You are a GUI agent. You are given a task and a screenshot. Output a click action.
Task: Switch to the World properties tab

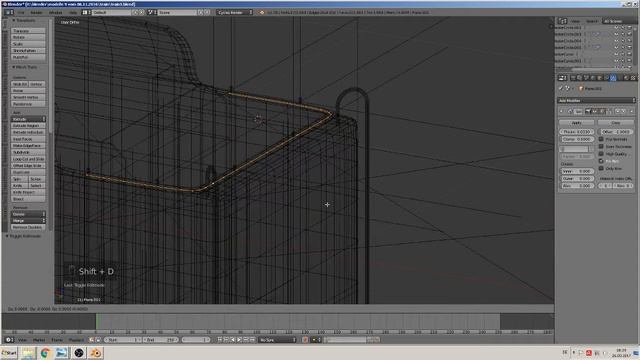[593, 78]
